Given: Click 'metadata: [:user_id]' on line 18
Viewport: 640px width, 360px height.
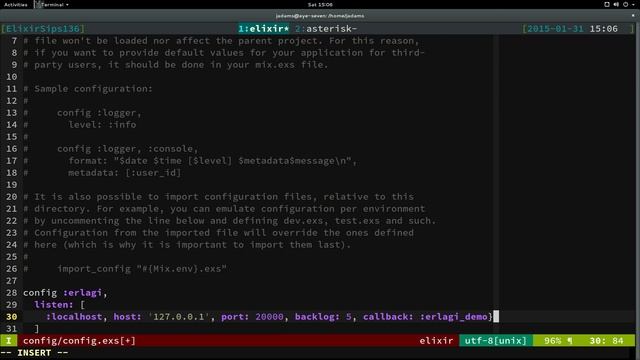Looking at the screenshot, I should [x=124, y=173].
